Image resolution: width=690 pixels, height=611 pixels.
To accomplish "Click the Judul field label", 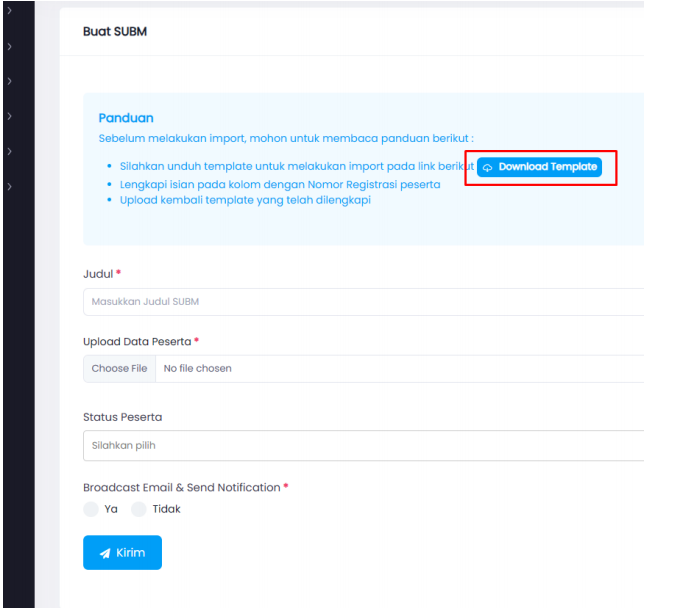I will (x=98, y=273).
